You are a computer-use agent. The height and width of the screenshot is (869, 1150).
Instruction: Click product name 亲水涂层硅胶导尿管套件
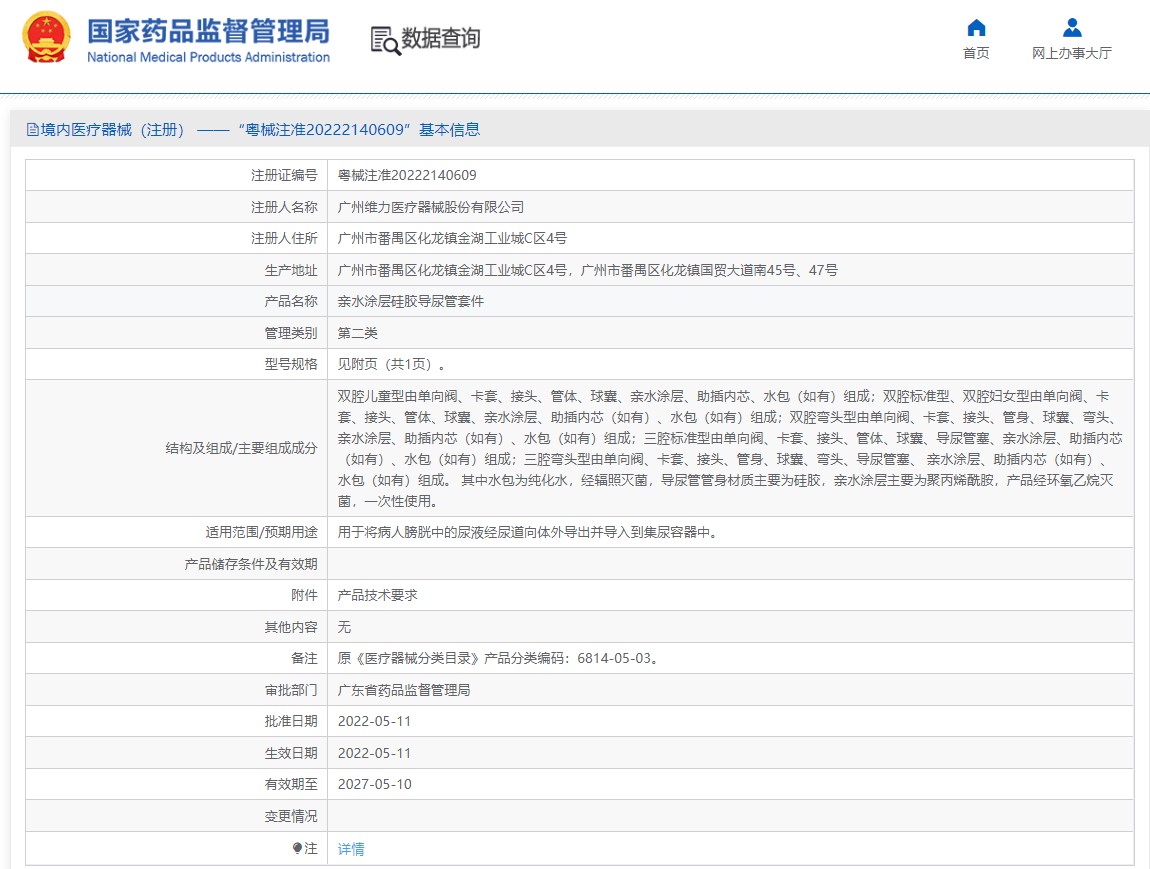click(x=411, y=301)
